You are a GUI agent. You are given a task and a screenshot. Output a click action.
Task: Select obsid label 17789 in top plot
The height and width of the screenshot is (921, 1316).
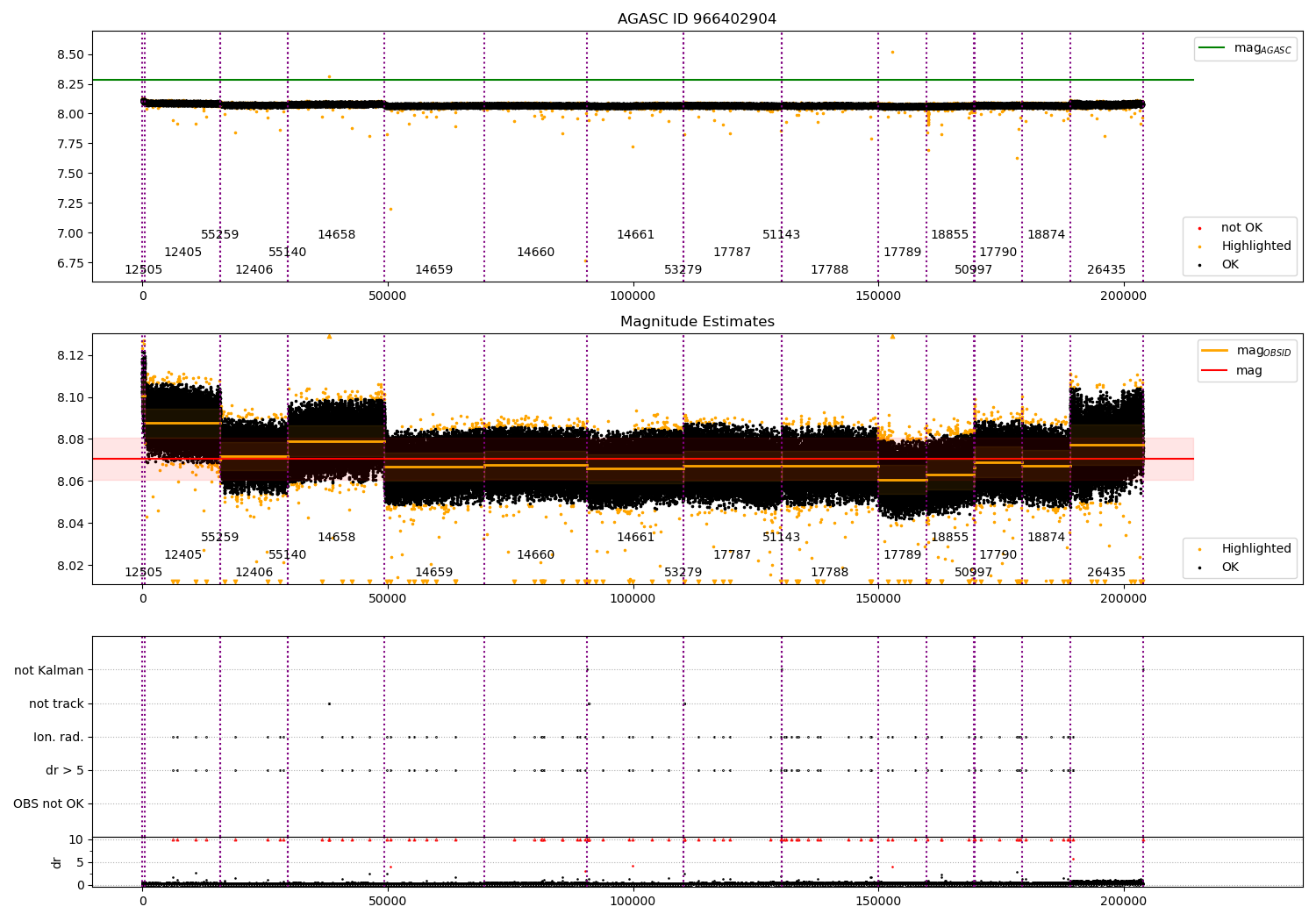tap(902, 253)
